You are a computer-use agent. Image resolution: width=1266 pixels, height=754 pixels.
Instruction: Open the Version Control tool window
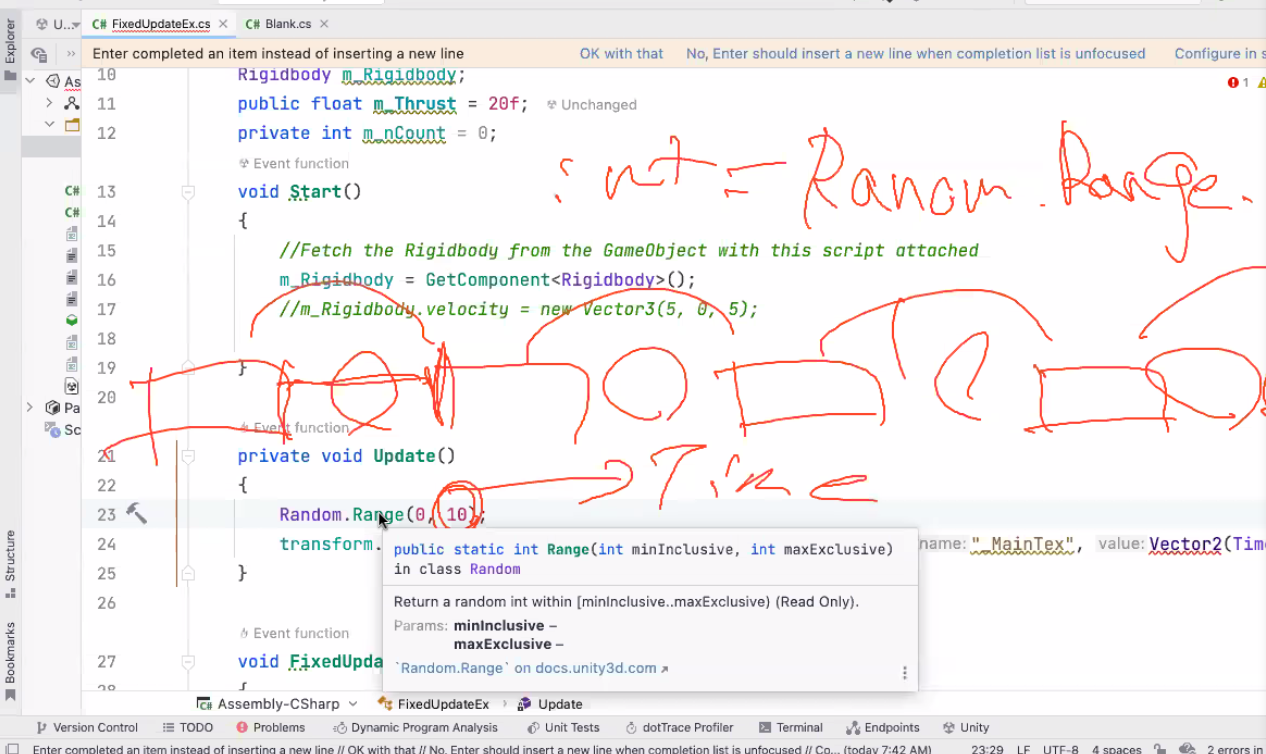tap(86, 728)
